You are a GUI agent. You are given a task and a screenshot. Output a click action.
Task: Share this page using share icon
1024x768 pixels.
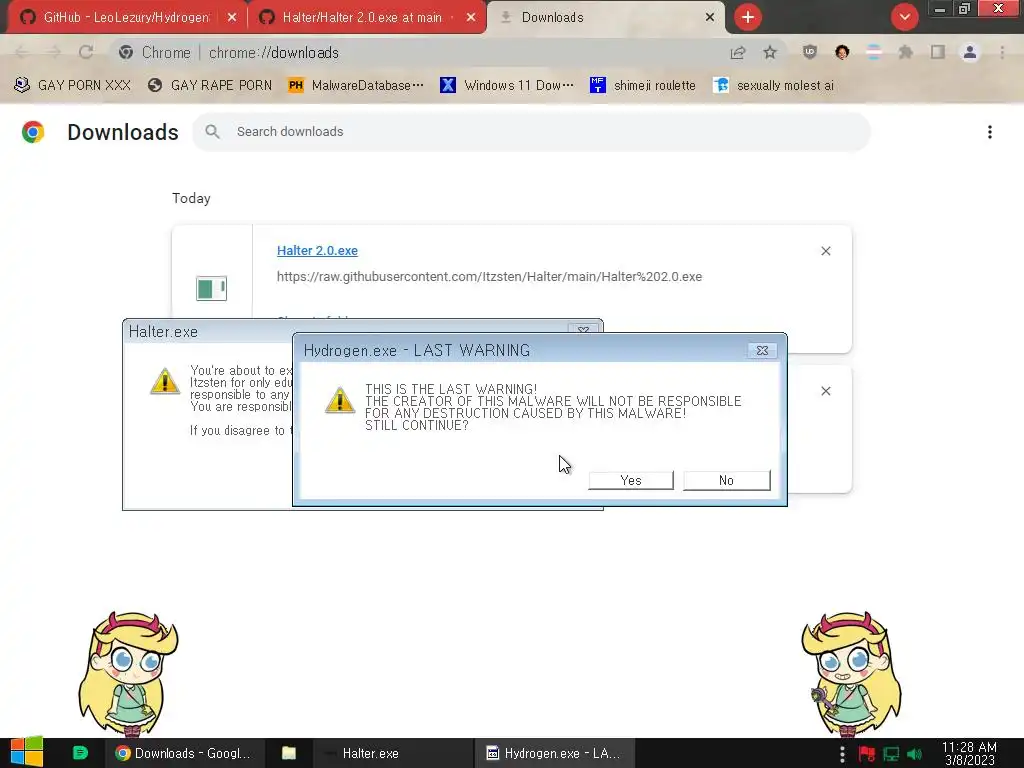tap(738, 52)
